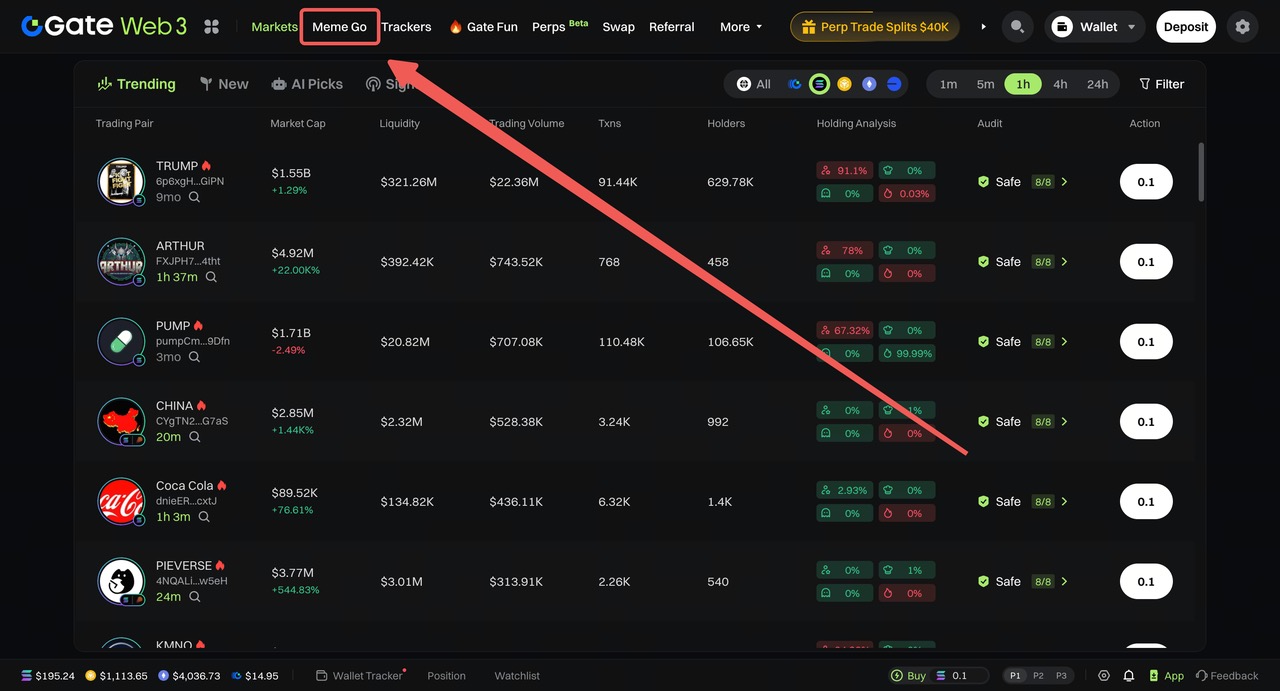
Task: Open the Wallet dropdown
Action: tap(1098, 27)
